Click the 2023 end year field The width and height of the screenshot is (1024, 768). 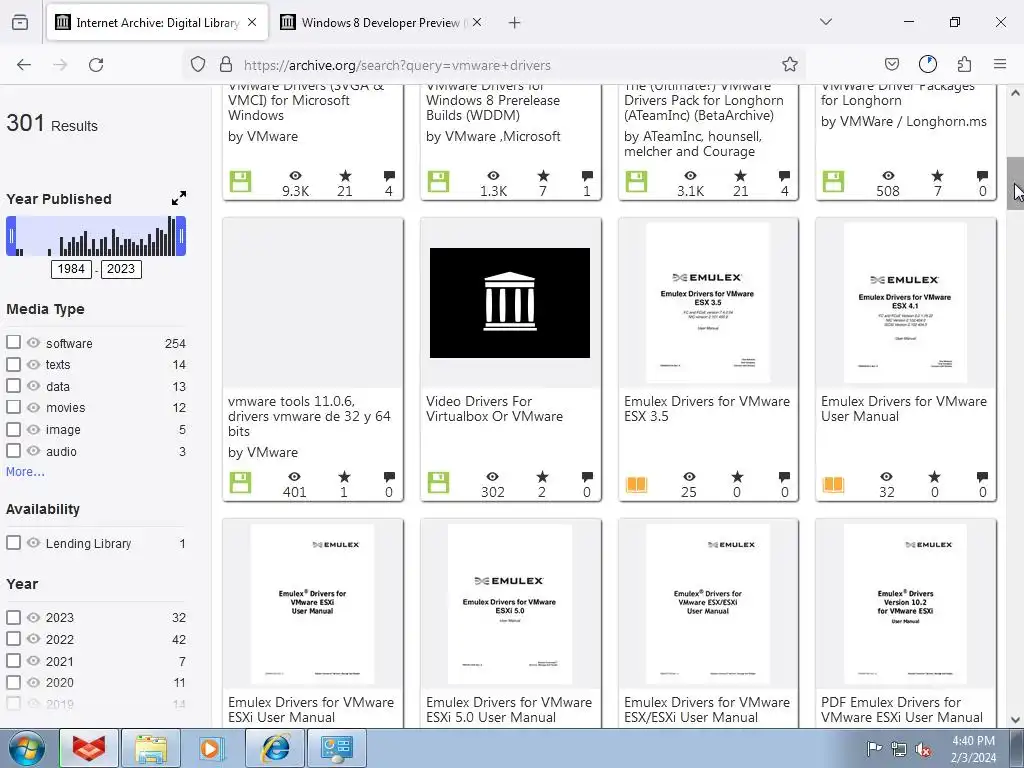pos(121,269)
